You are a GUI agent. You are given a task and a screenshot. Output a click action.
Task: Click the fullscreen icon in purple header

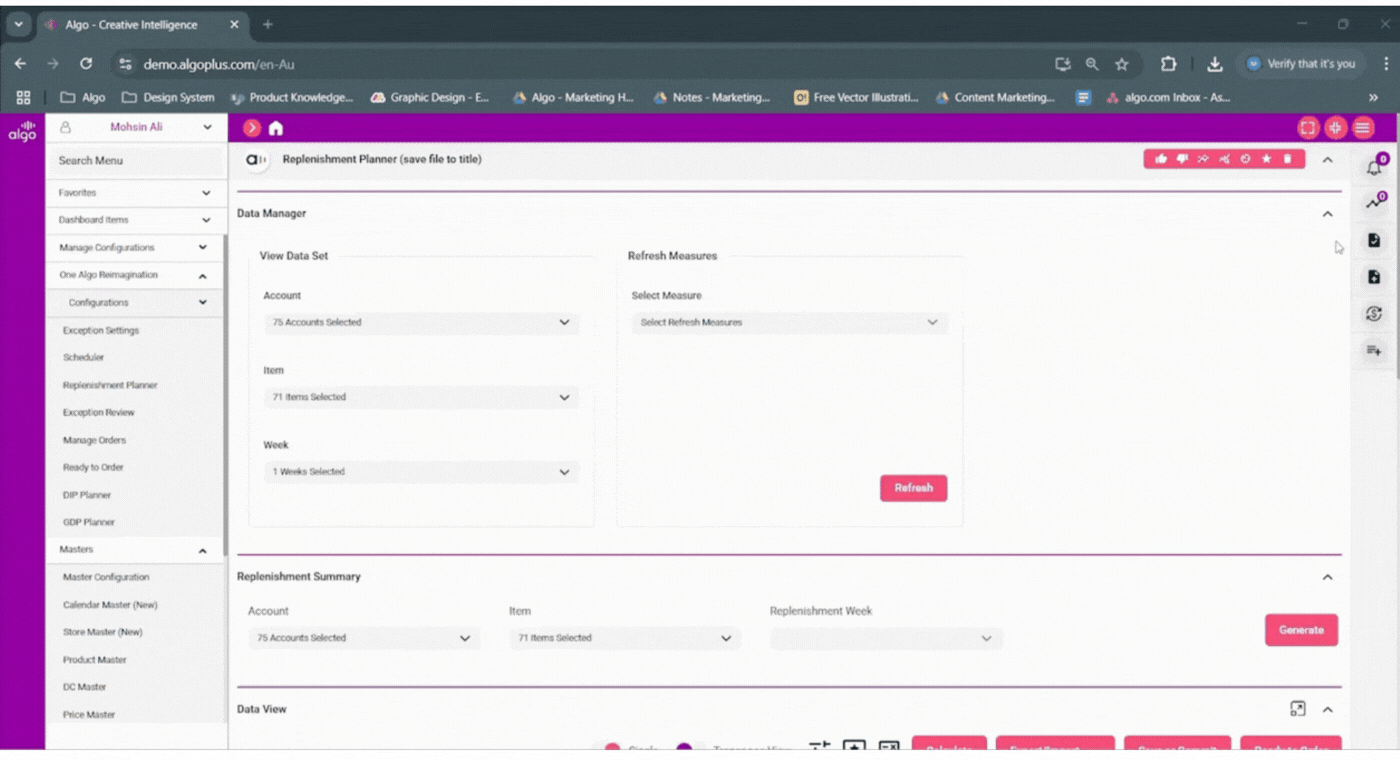pyautogui.click(x=1307, y=128)
